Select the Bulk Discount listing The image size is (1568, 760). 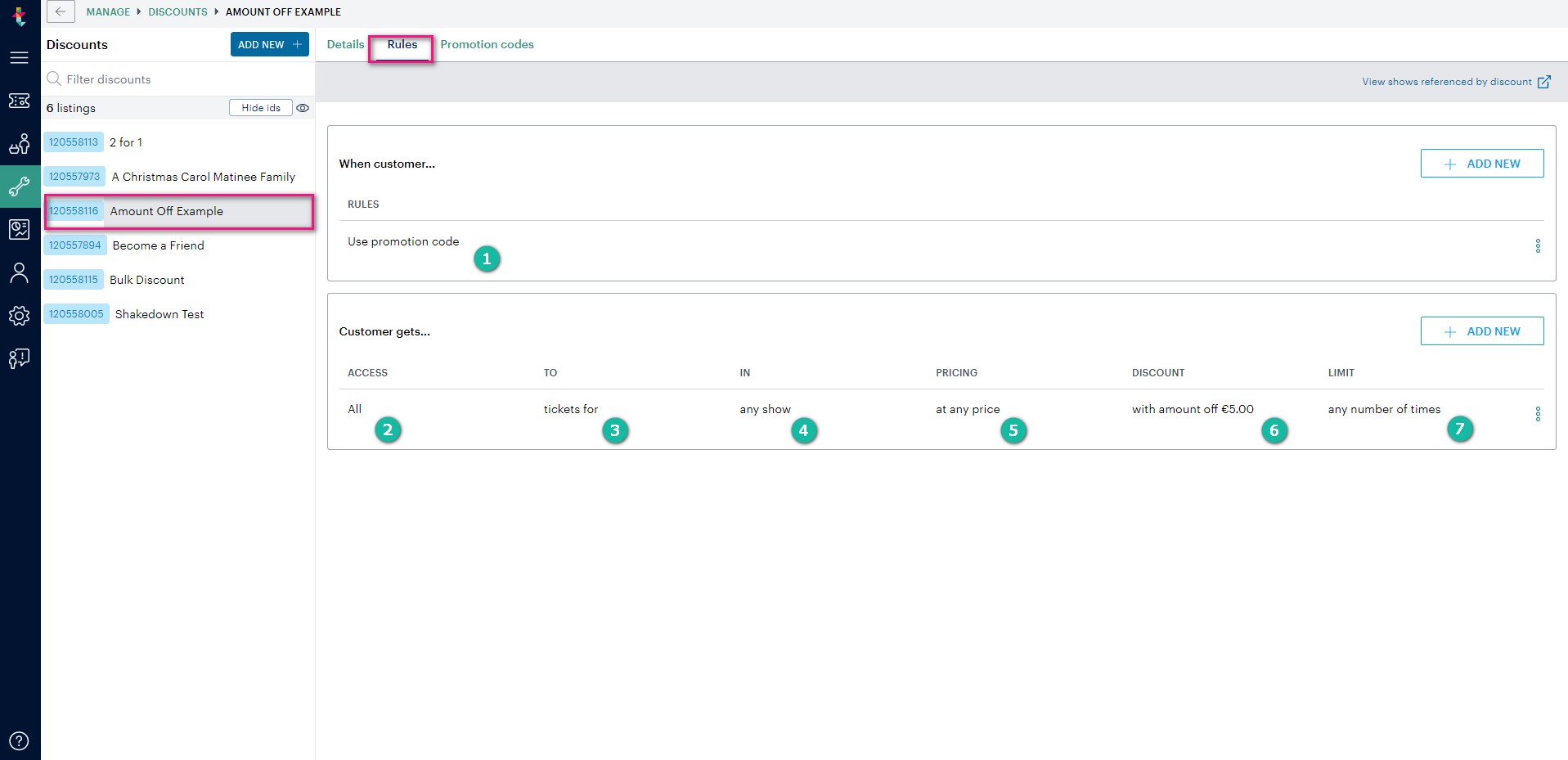(x=147, y=279)
